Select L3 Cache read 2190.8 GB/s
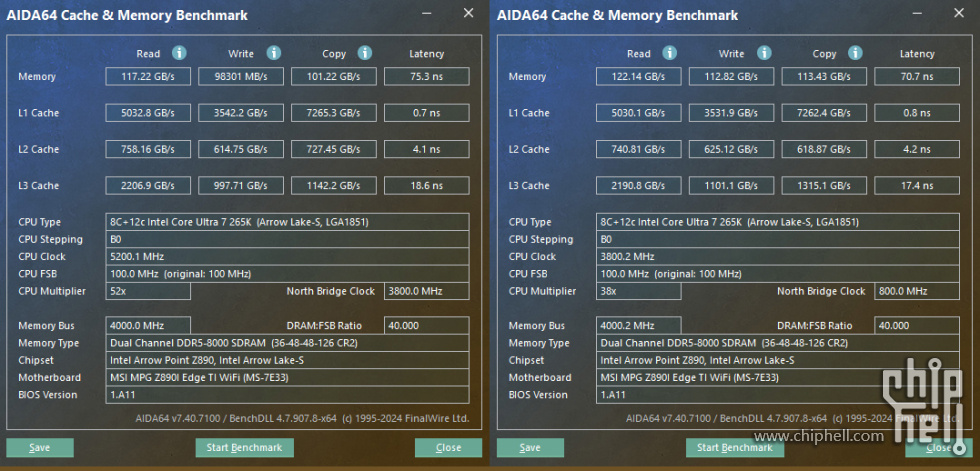Screen dimensions: 980x471 (x=639, y=186)
